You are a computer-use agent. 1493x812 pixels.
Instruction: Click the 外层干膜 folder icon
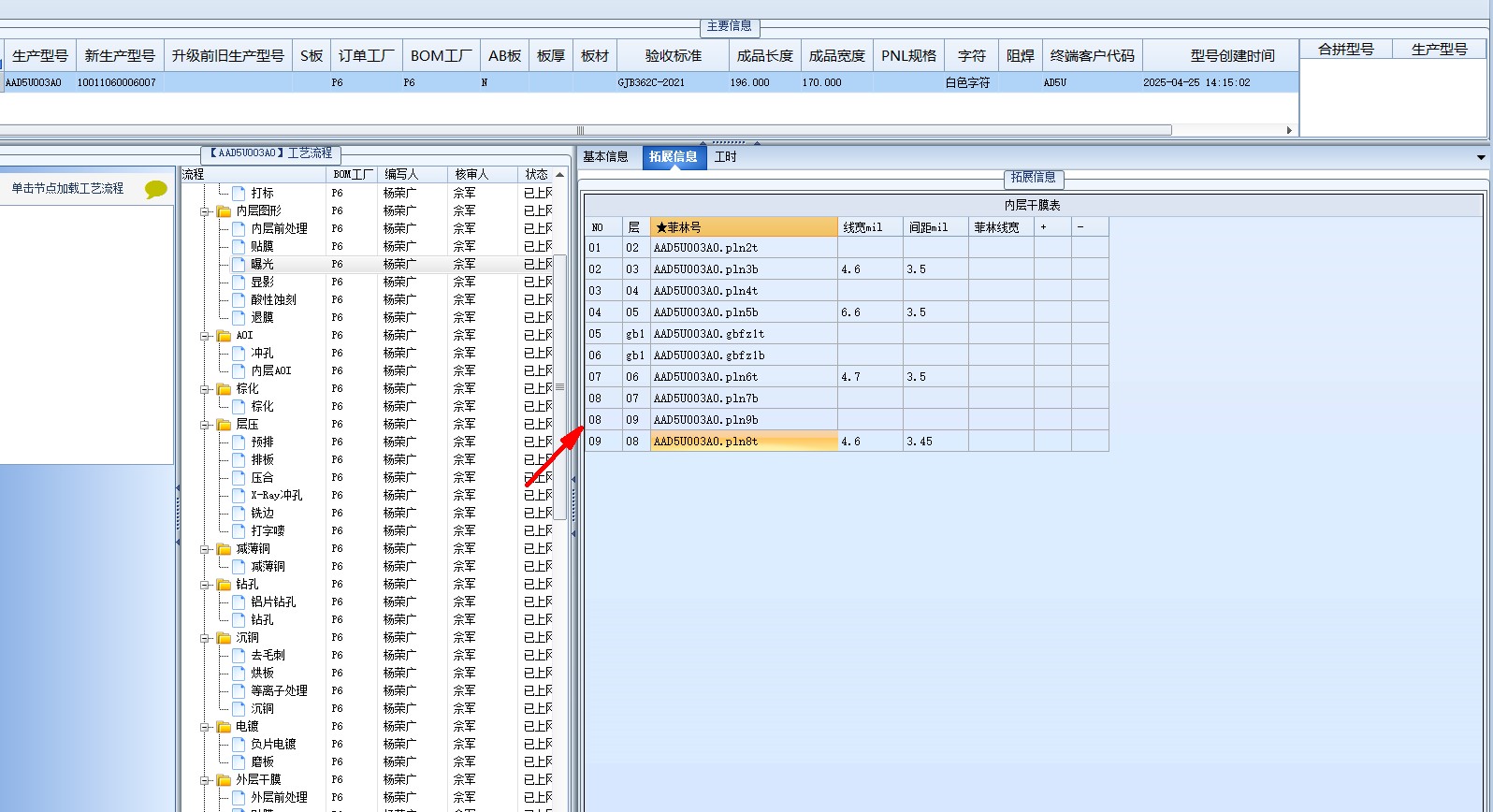tap(225, 780)
